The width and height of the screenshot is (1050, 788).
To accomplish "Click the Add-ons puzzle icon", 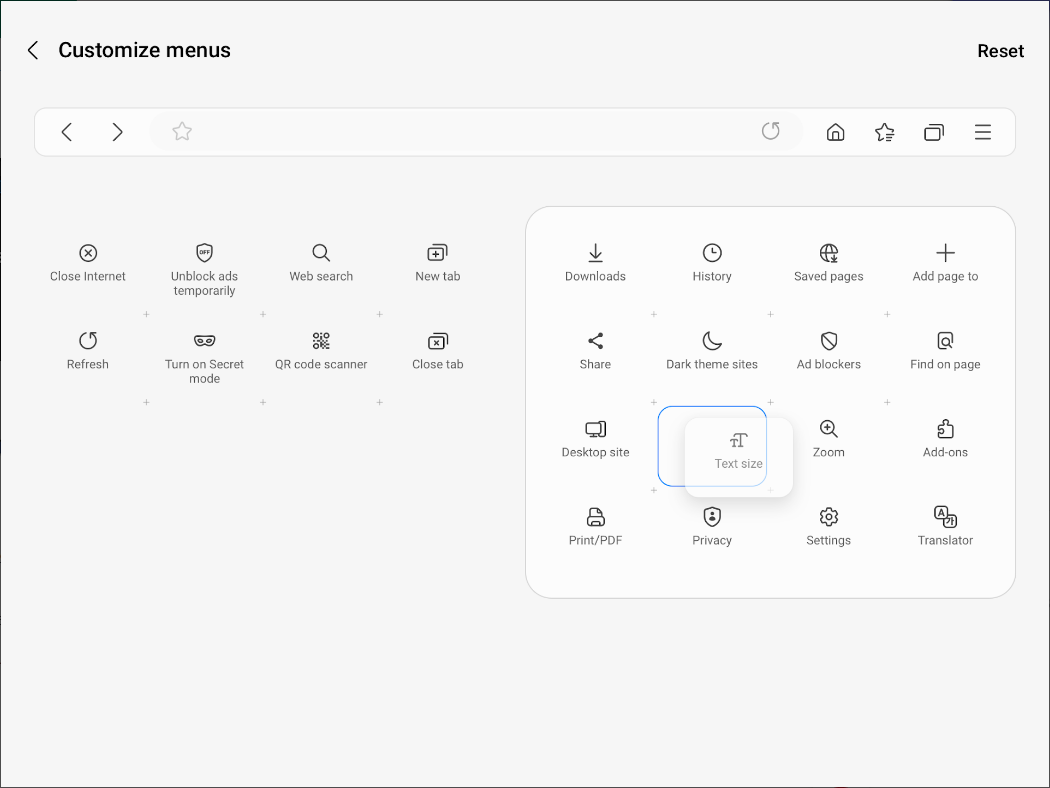I will [945, 429].
